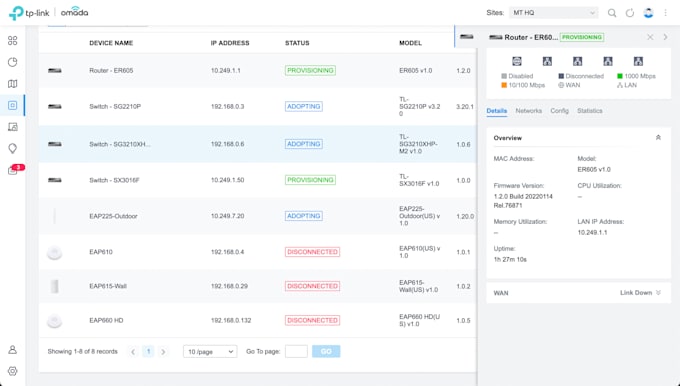Click the Switch - SG2210P device icon

[55, 106]
